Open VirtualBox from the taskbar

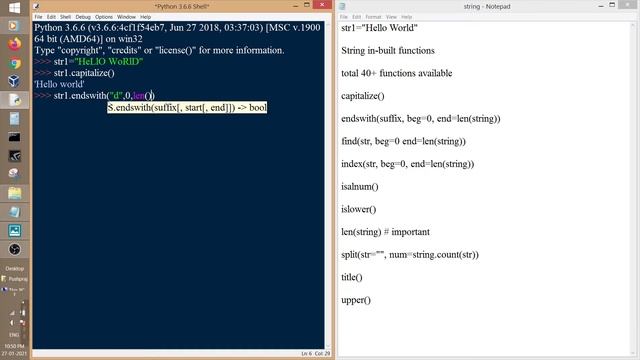[14, 81]
